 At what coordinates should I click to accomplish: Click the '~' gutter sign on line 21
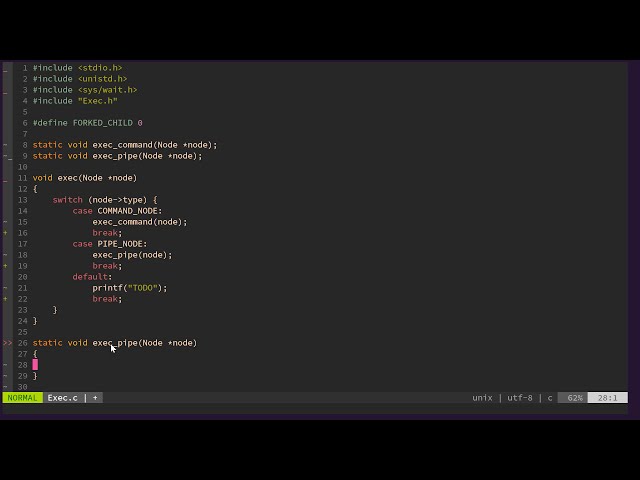point(5,288)
